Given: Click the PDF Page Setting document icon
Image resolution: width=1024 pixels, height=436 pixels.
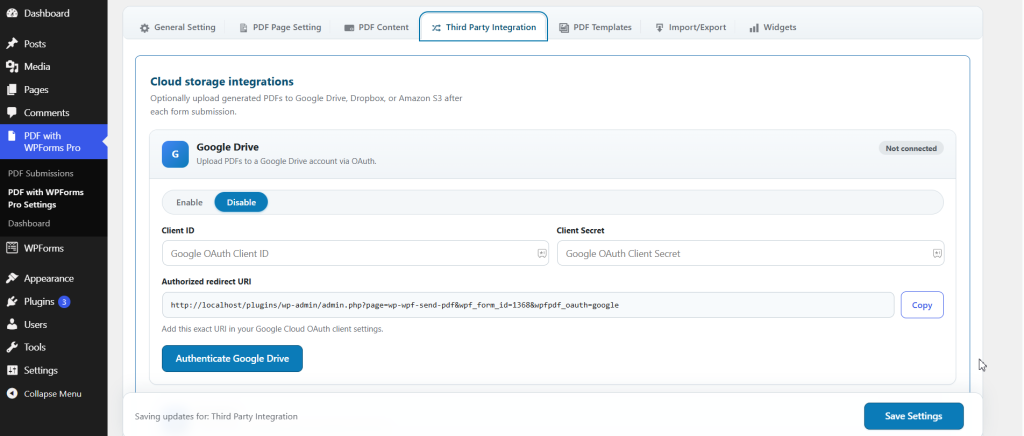Looking at the screenshot, I should 244,27.
